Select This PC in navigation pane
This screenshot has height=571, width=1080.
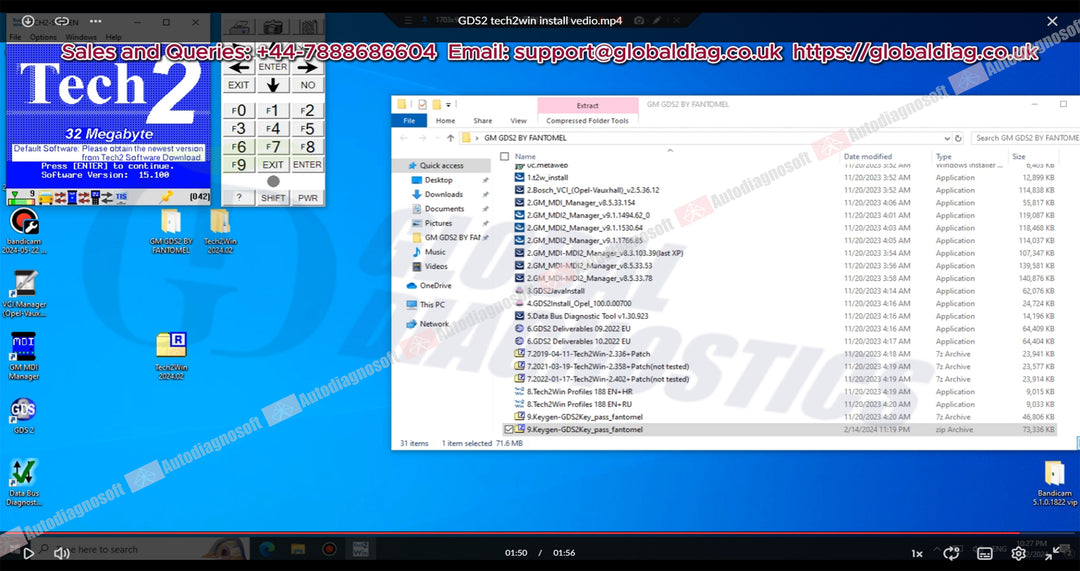tap(432, 304)
